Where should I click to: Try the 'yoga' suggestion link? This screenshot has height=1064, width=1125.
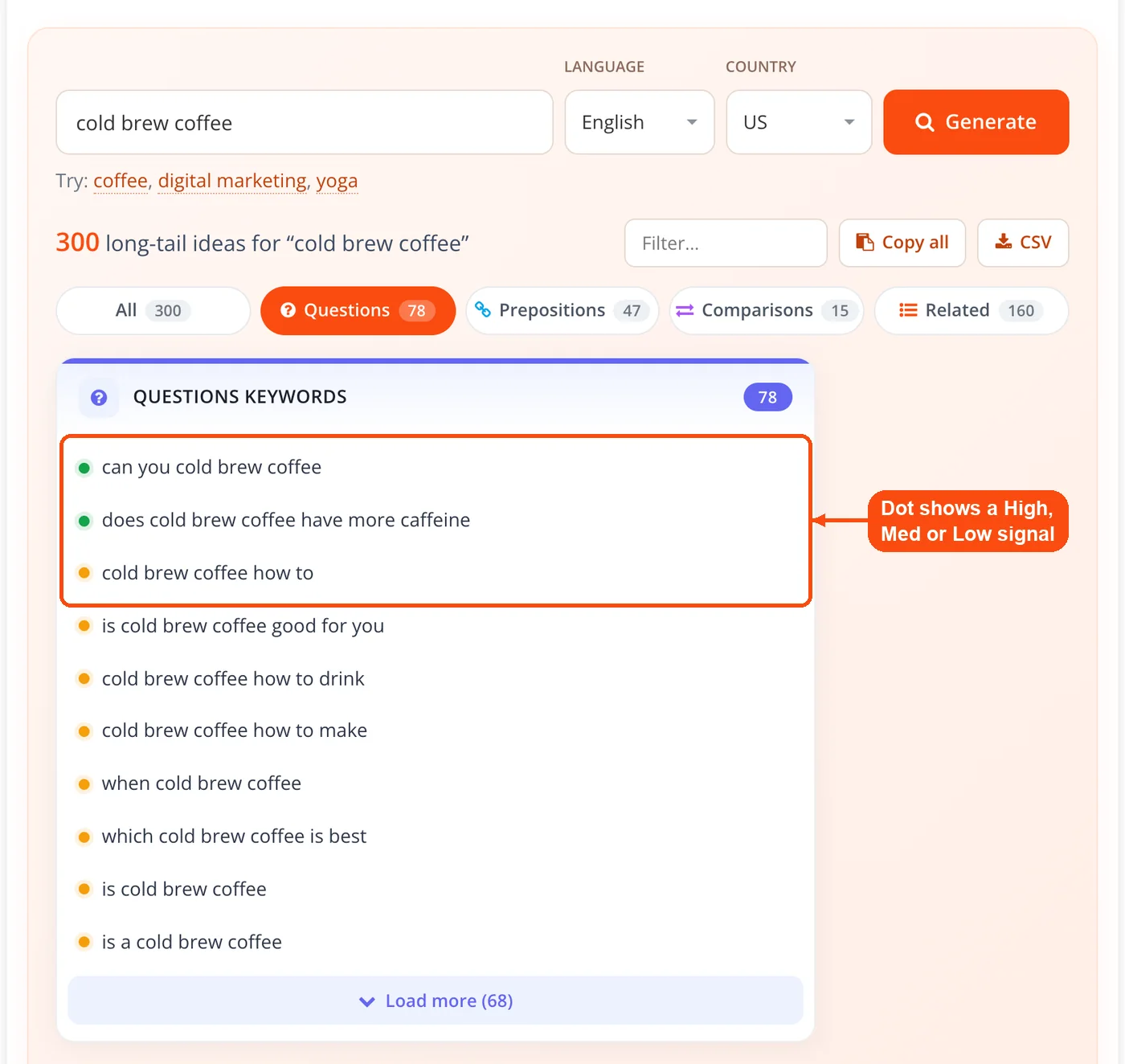[337, 181]
